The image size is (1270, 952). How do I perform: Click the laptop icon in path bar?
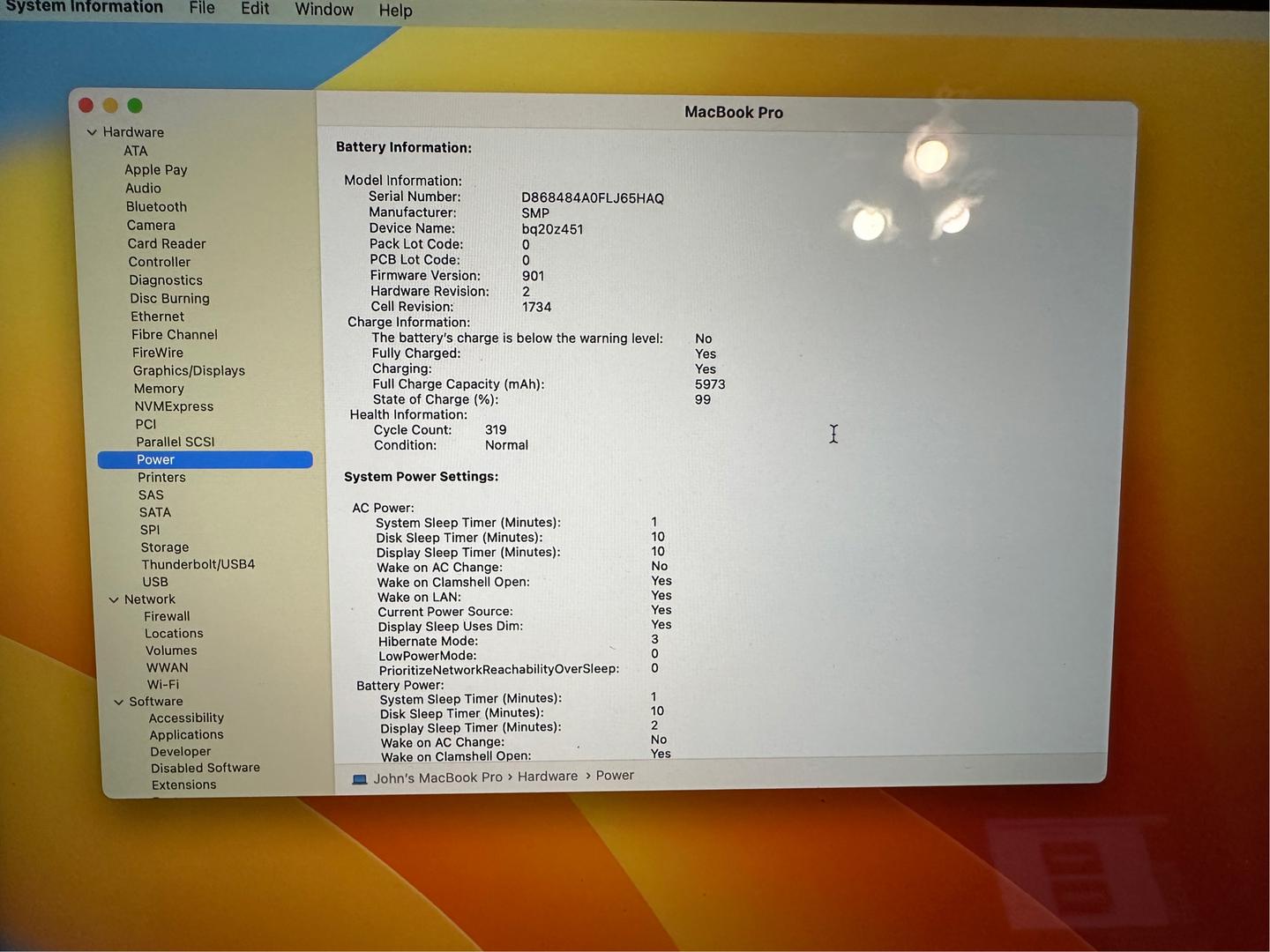pos(360,779)
